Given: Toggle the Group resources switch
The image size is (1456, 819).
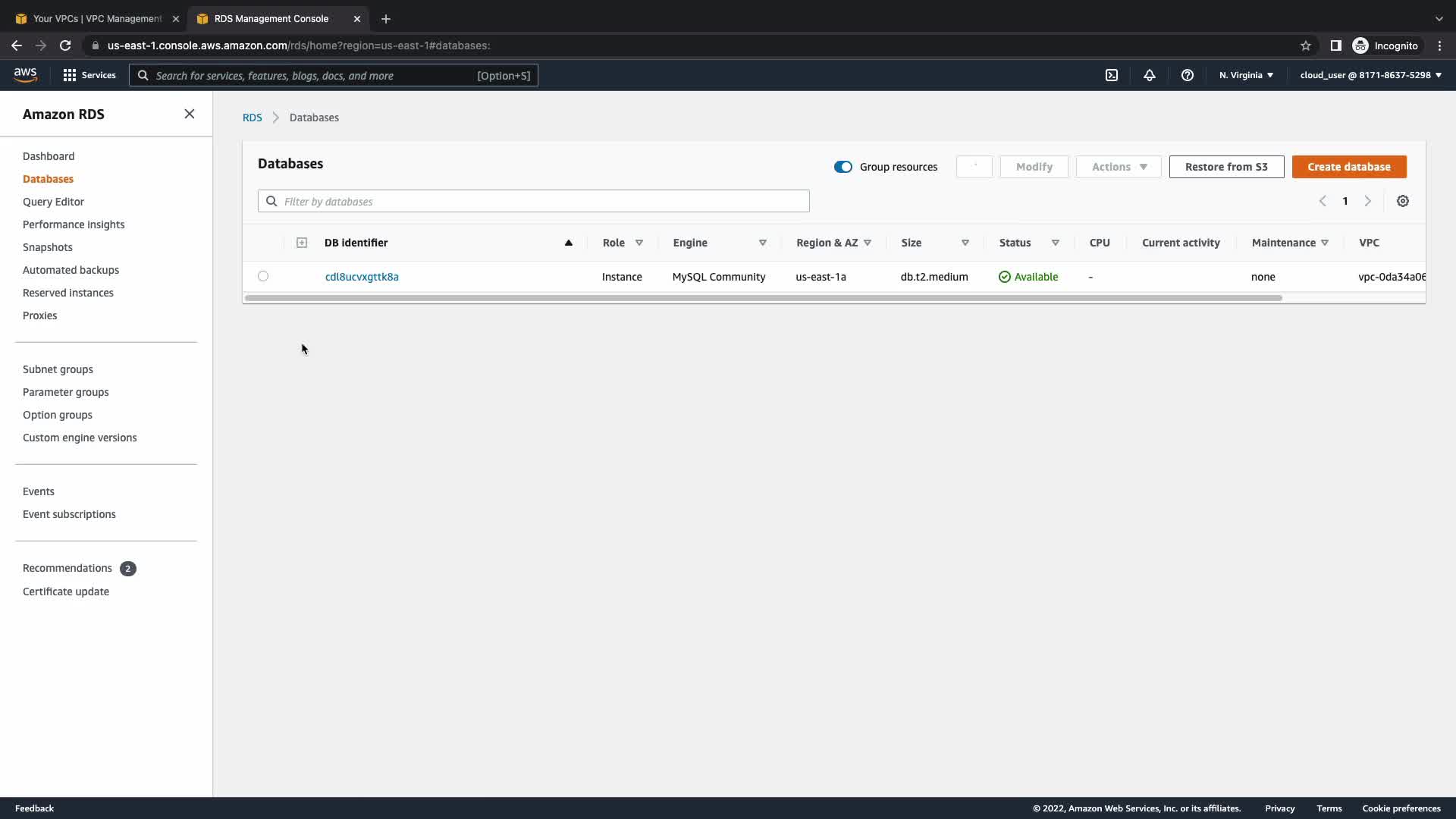Looking at the screenshot, I should [x=843, y=167].
